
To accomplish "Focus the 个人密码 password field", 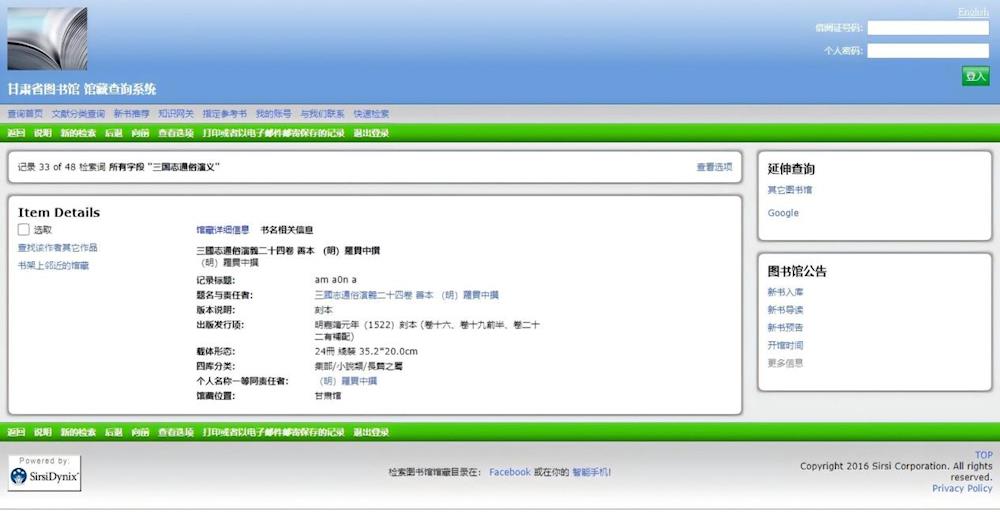I will [927, 50].
